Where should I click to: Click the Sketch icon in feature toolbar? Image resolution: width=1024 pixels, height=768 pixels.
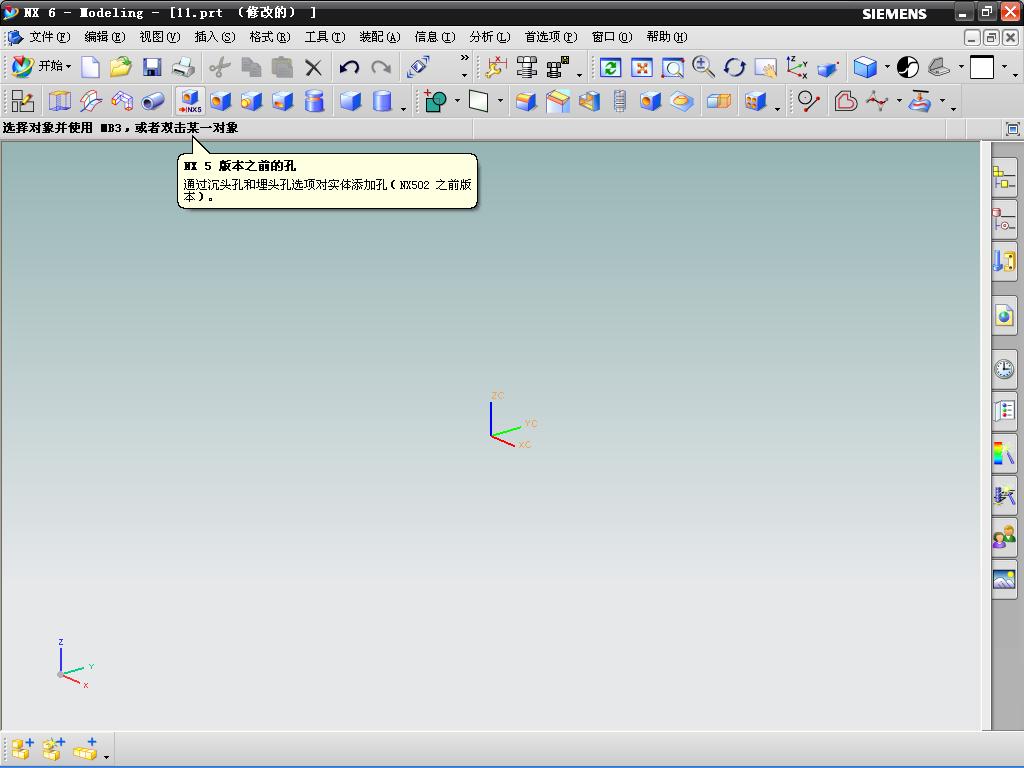click(23, 101)
